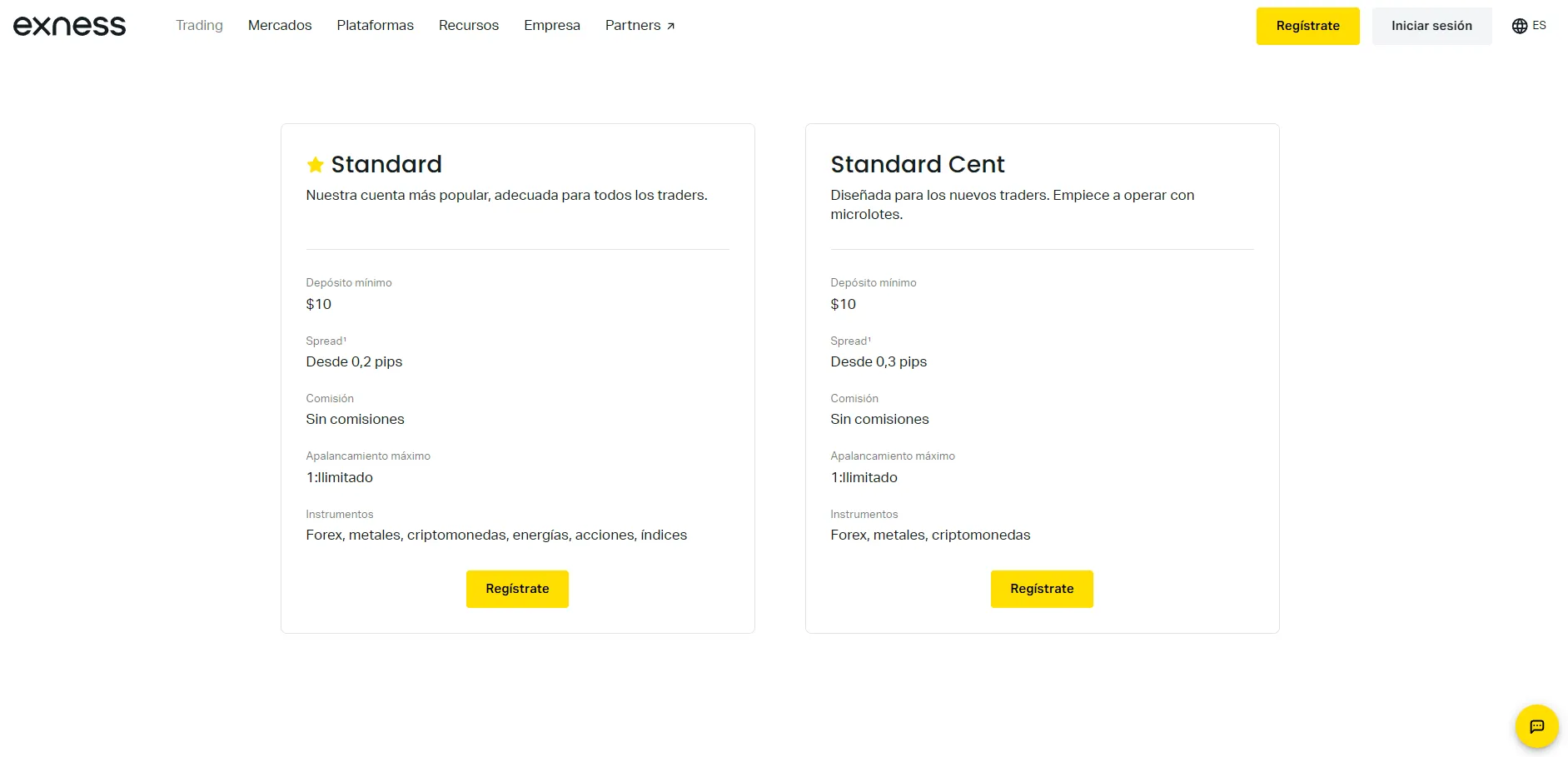Click 'Nuestra cuenta más popular' description

pyautogui.click(x=506, y=195)
